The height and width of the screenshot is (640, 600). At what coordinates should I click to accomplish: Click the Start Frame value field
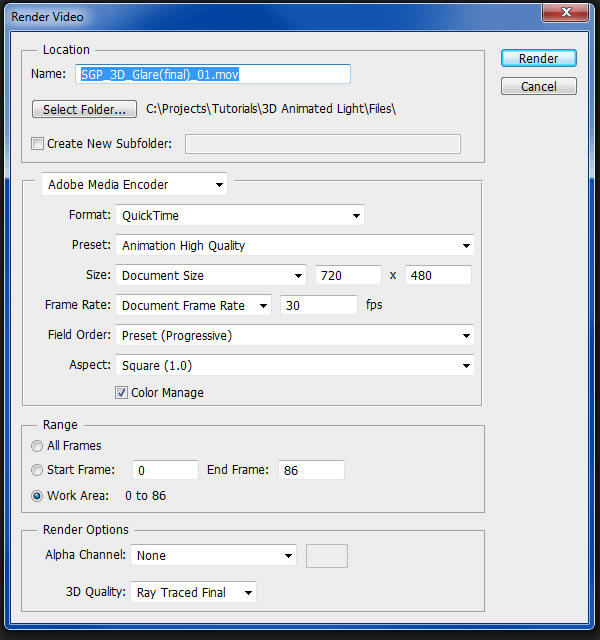click(x=165, y=470)
